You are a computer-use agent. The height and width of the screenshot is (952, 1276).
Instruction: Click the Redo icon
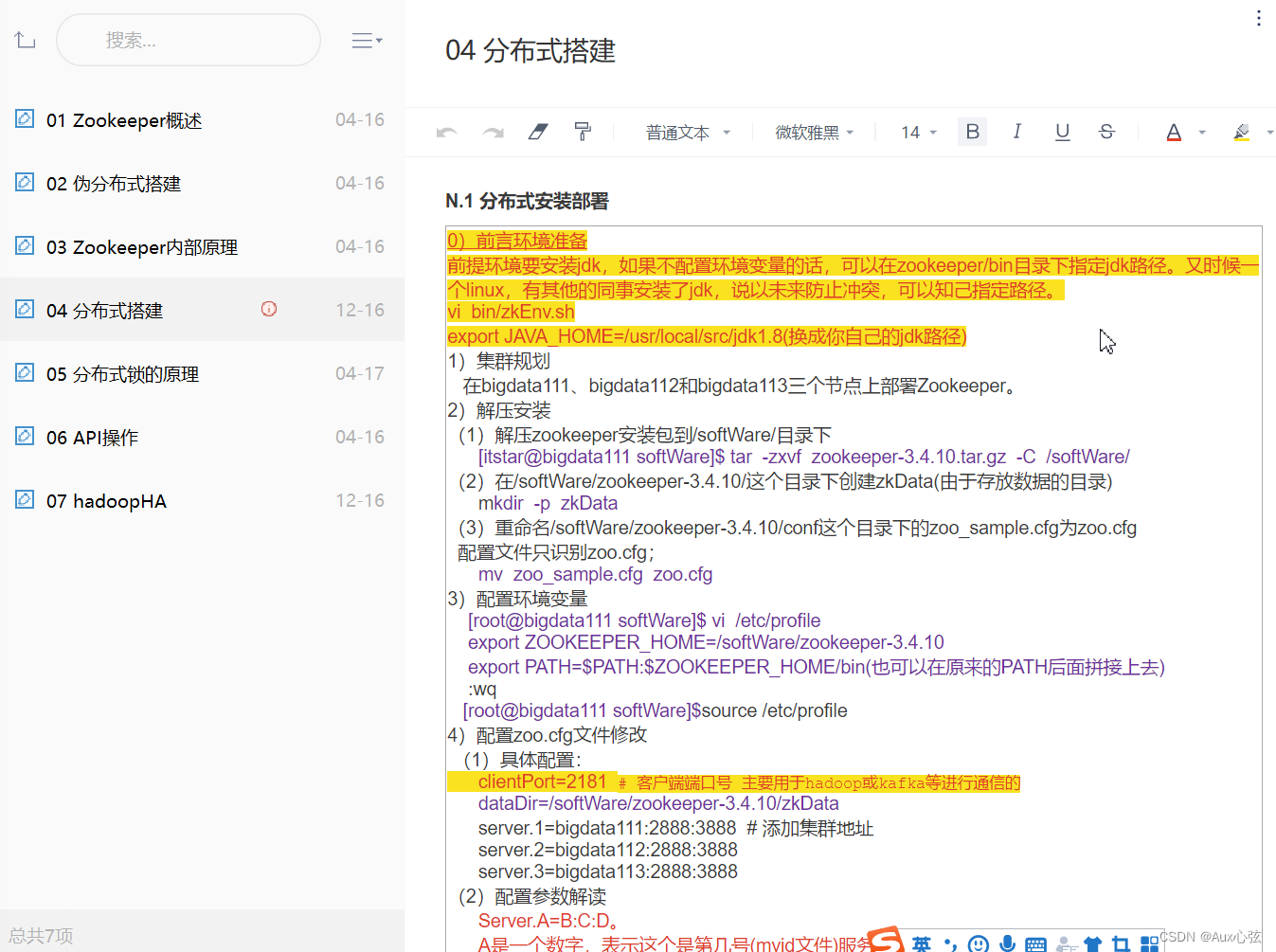[492, 132]
